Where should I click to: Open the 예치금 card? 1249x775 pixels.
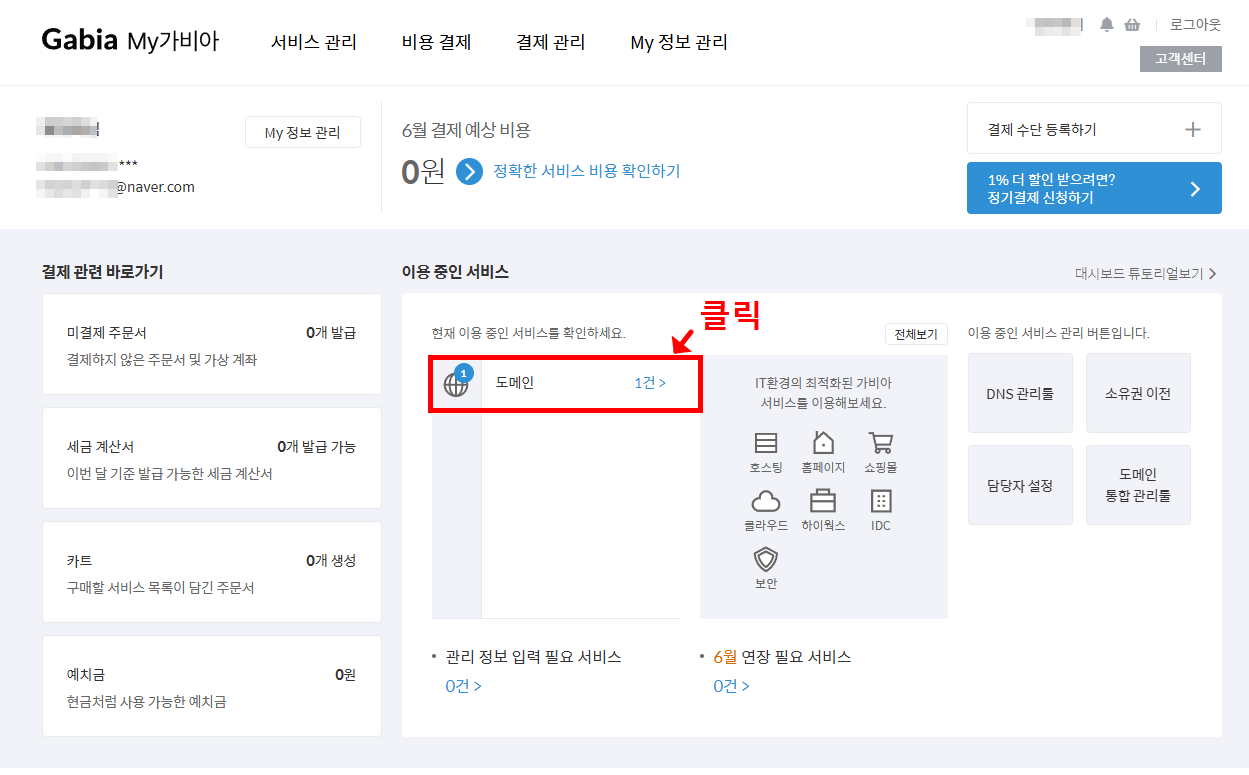pos(212,686)
